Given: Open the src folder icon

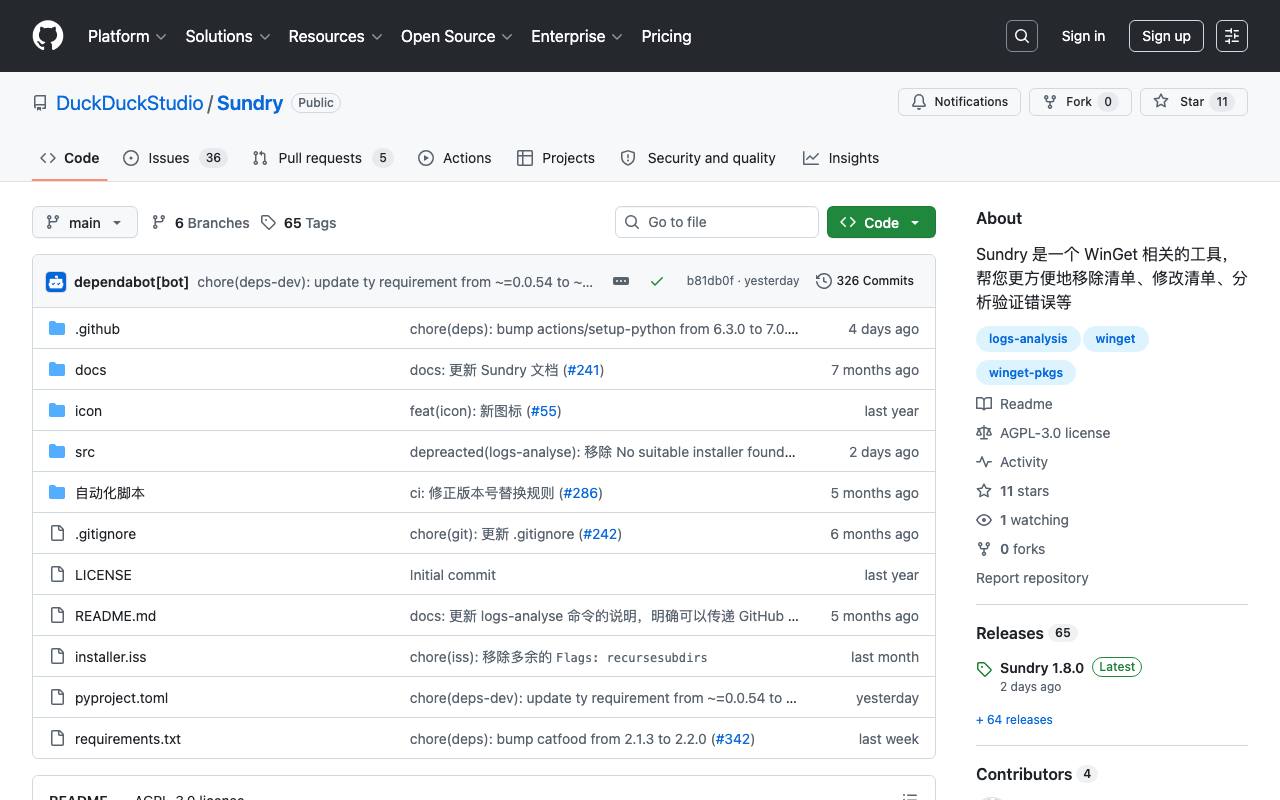Looking at the screenshot, I should [57, 452].
